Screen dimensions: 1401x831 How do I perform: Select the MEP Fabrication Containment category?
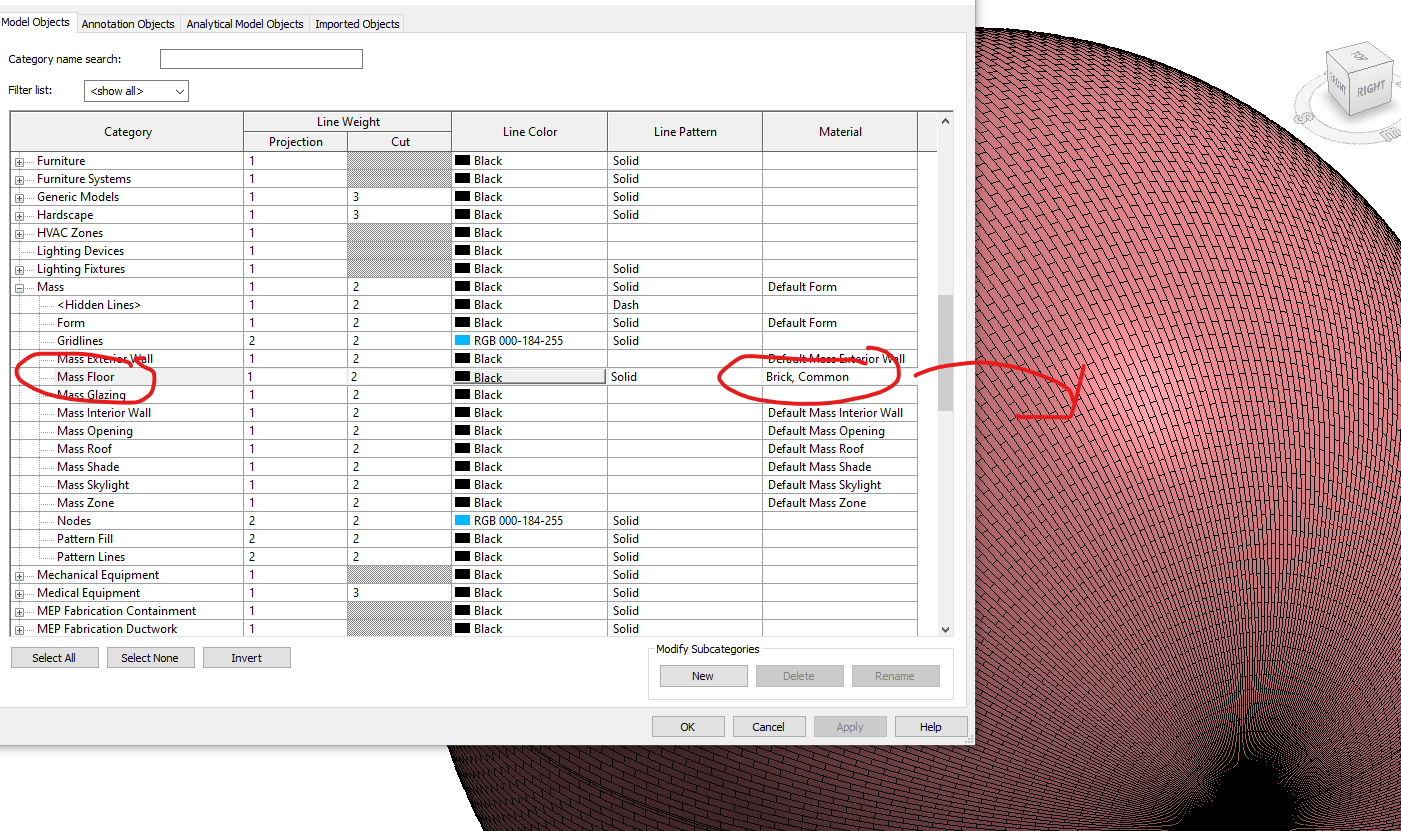116,611
